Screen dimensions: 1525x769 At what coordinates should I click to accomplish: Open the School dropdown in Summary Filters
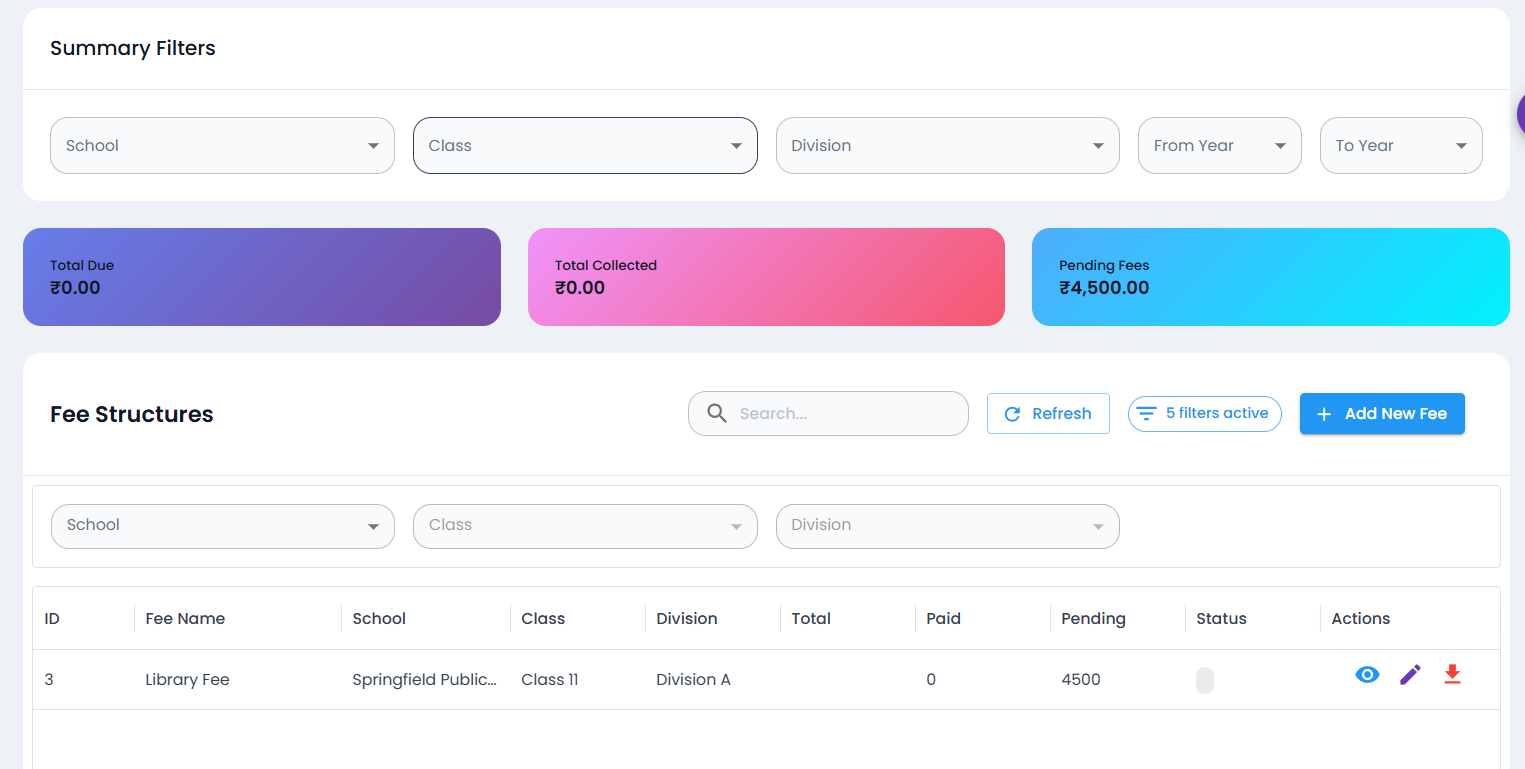pos(222,145)
